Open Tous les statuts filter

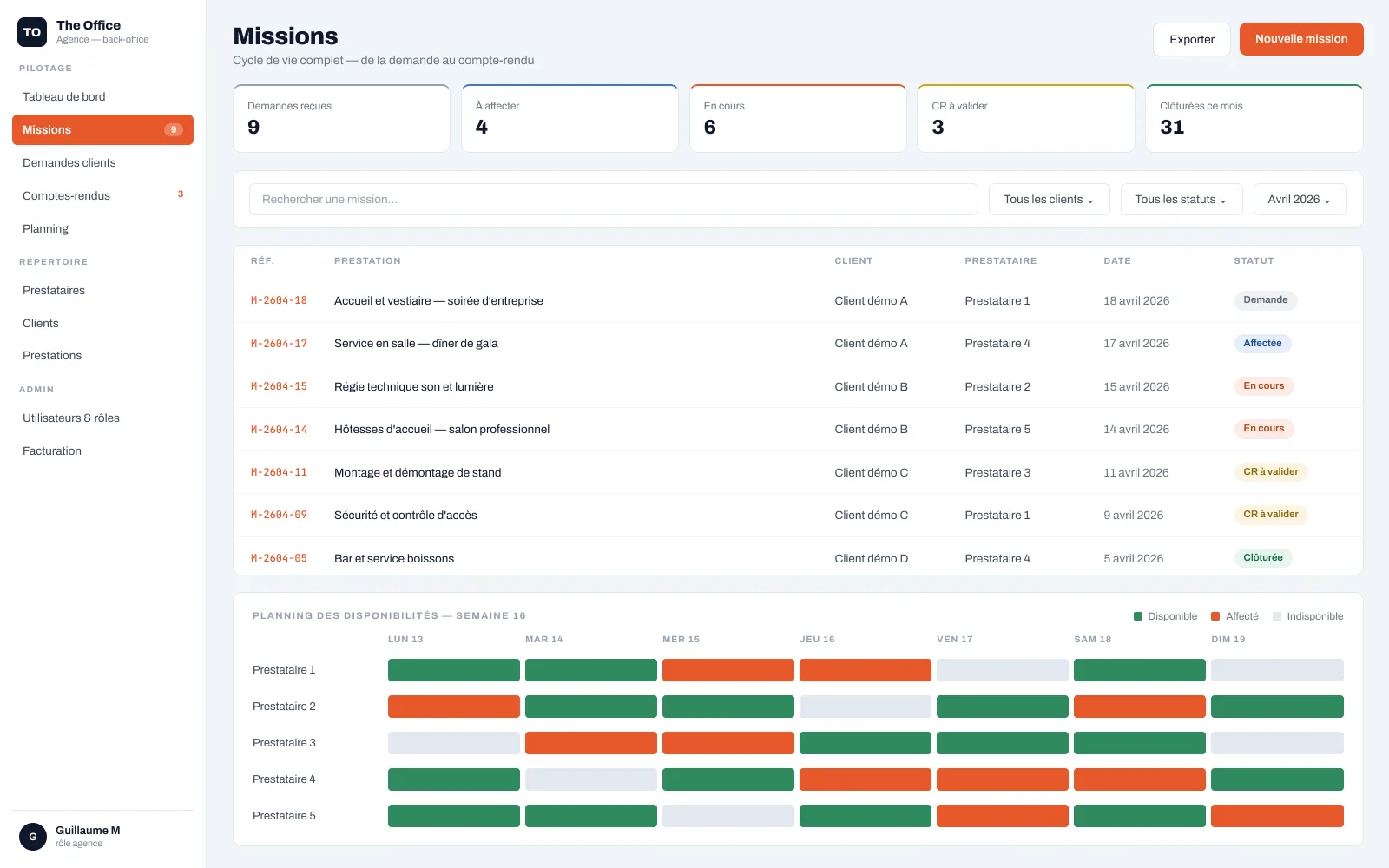click(x=1181, y=200)
